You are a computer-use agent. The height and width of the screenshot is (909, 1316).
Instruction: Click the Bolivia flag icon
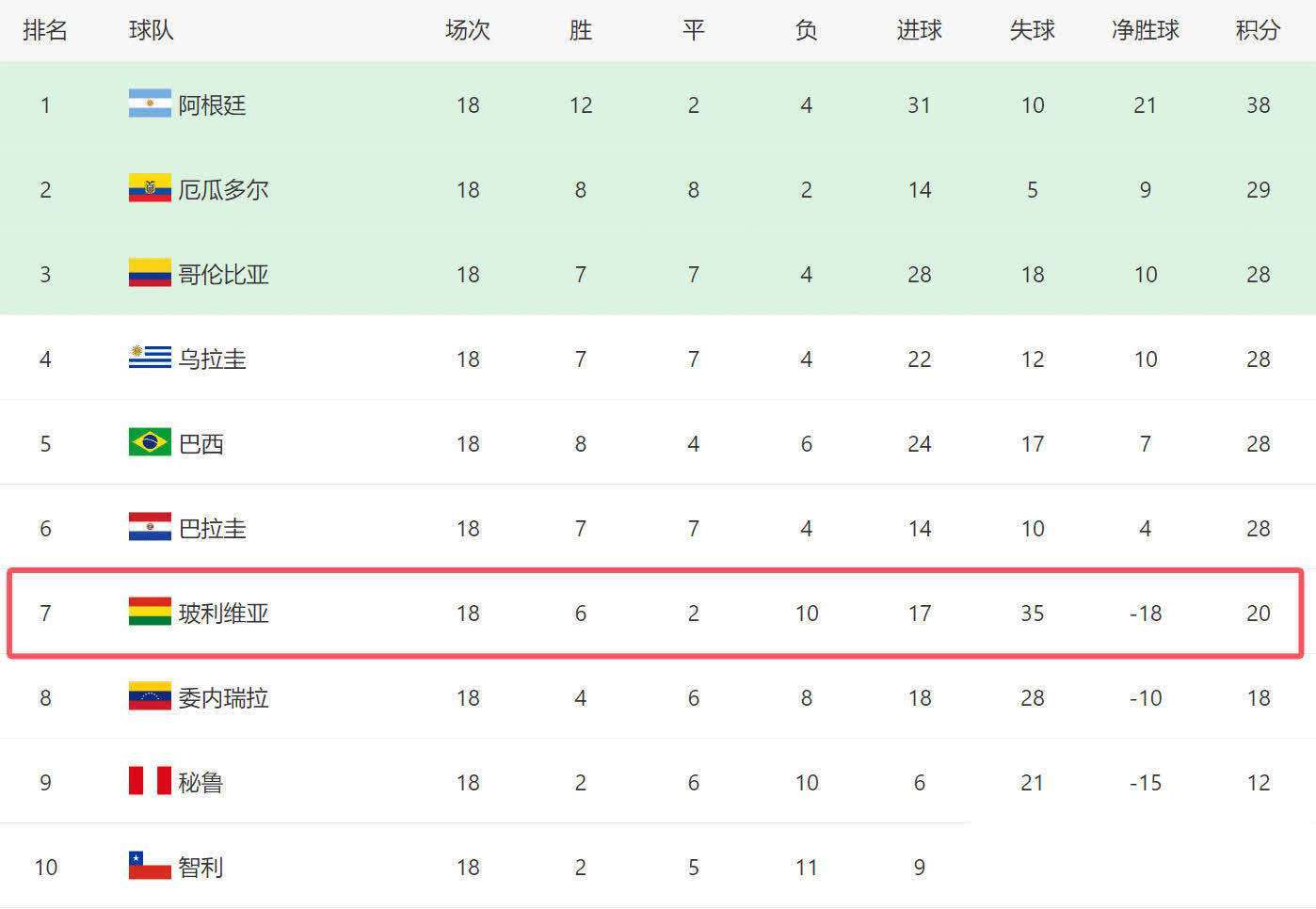(x=150, y=612)
